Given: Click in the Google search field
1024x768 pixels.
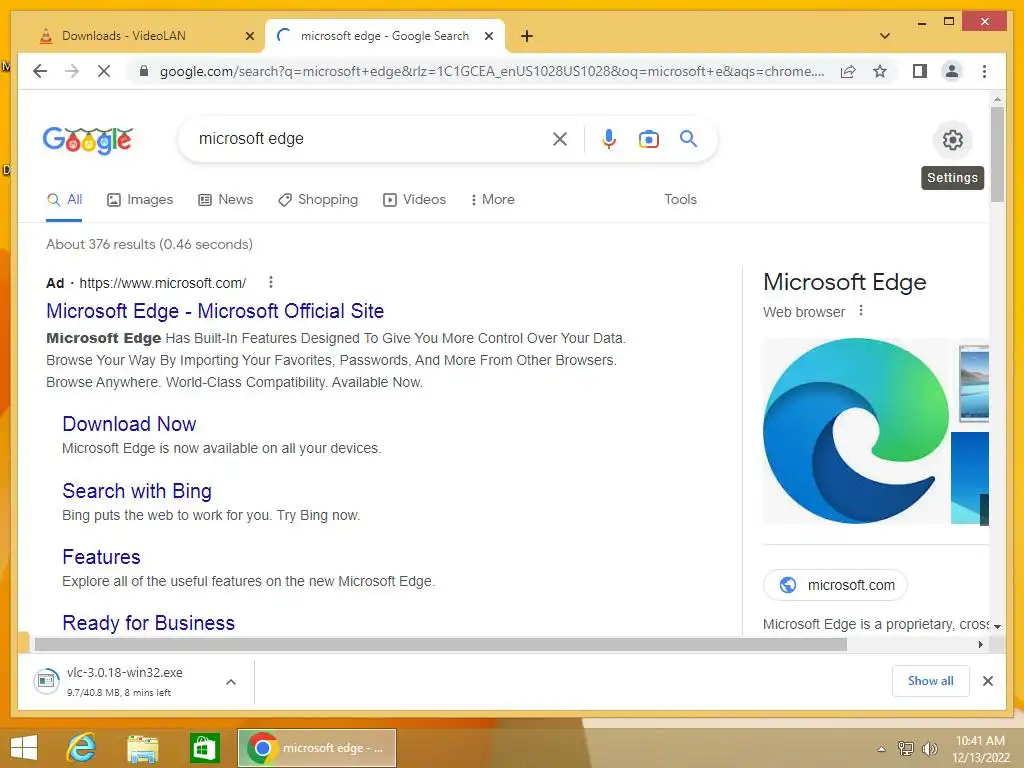Looking at the screenshot, I should coord(372,138).
